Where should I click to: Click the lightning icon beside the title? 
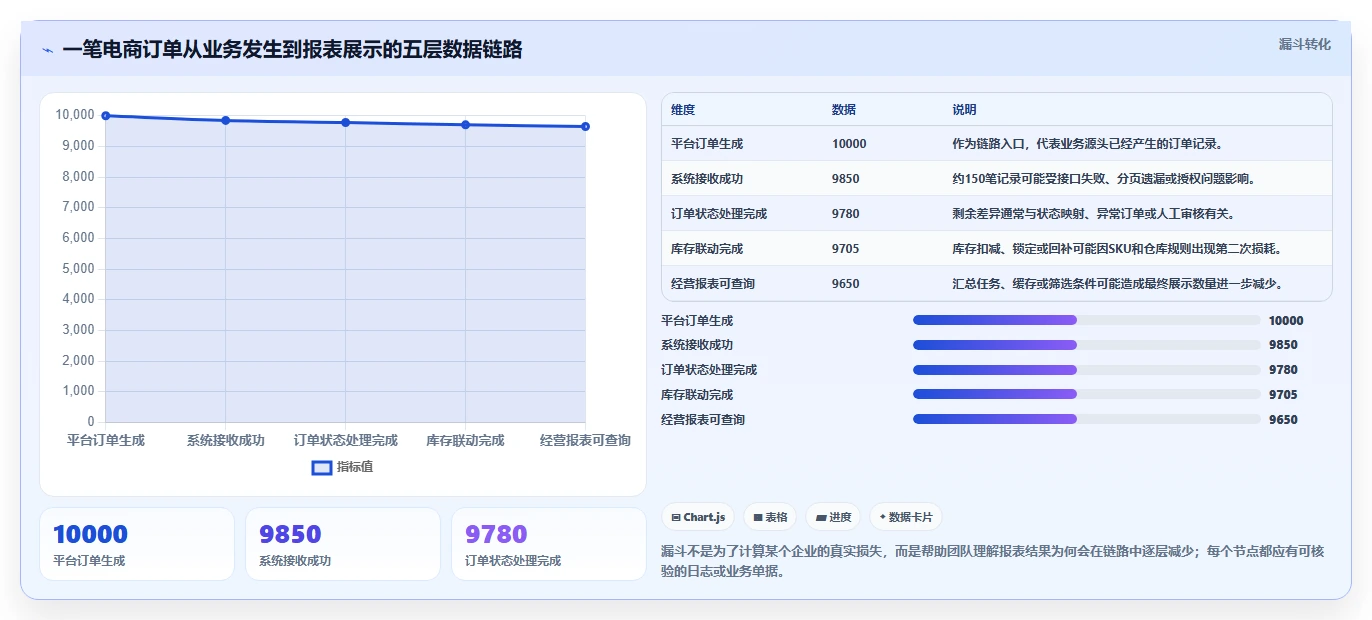(48, 50)
